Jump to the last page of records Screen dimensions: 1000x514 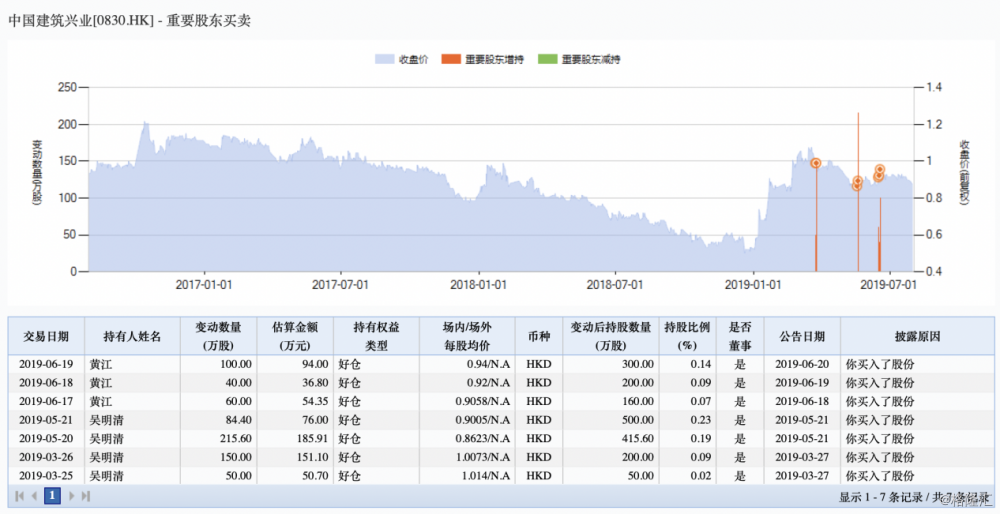coord(85,495)
